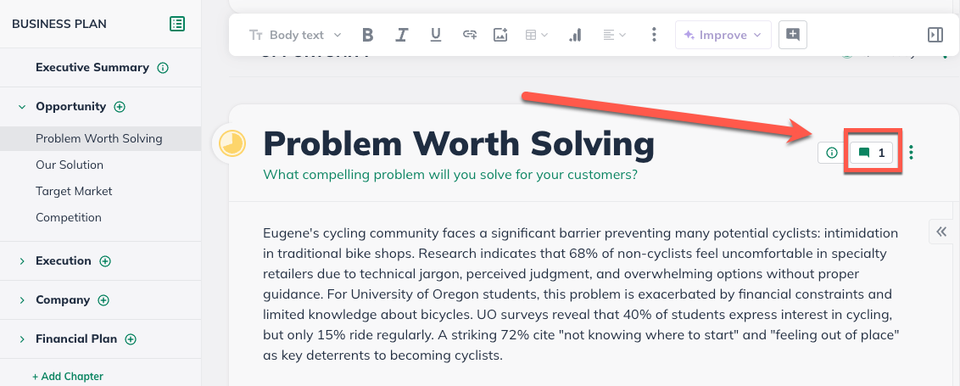Screen dimensions: 960x386
Task: Open the toolbar more options menu
Action: pyautogui.click(x=654, y=35)
